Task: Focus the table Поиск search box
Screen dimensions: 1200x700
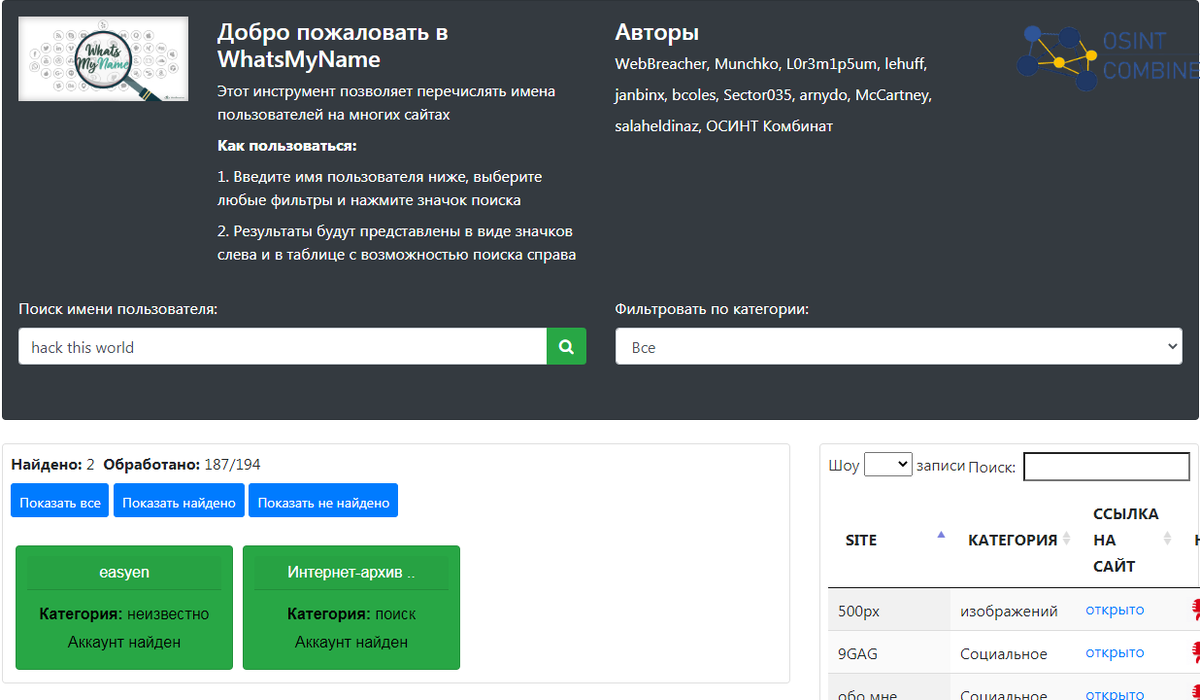Action: coord(1107,466)
